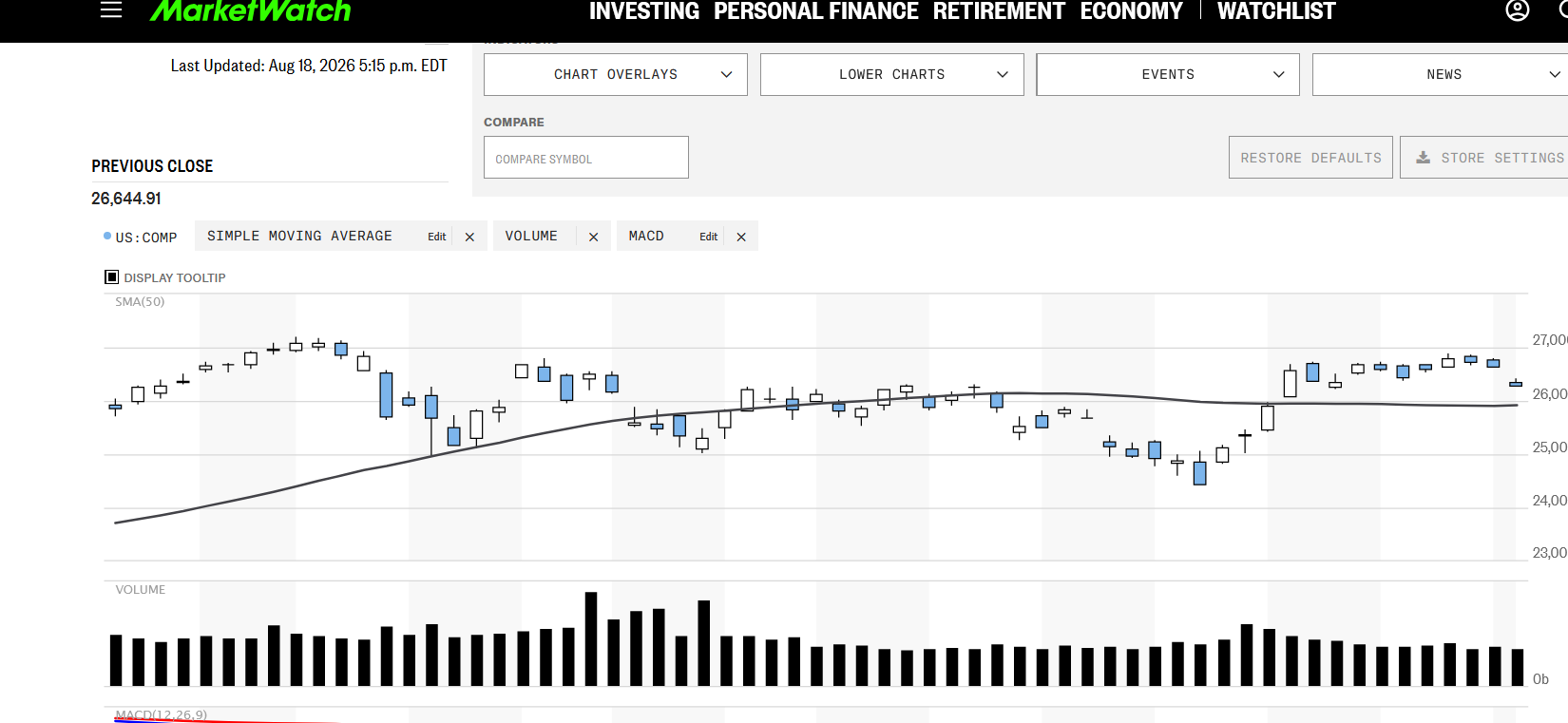Select the Watchlist nav item
Viewport: 1568px width, 723px height.
1276,11
